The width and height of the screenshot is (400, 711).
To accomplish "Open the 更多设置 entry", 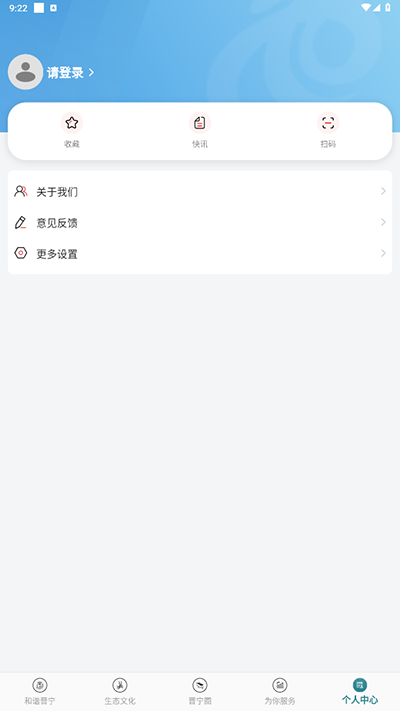I will click(200, 253).
